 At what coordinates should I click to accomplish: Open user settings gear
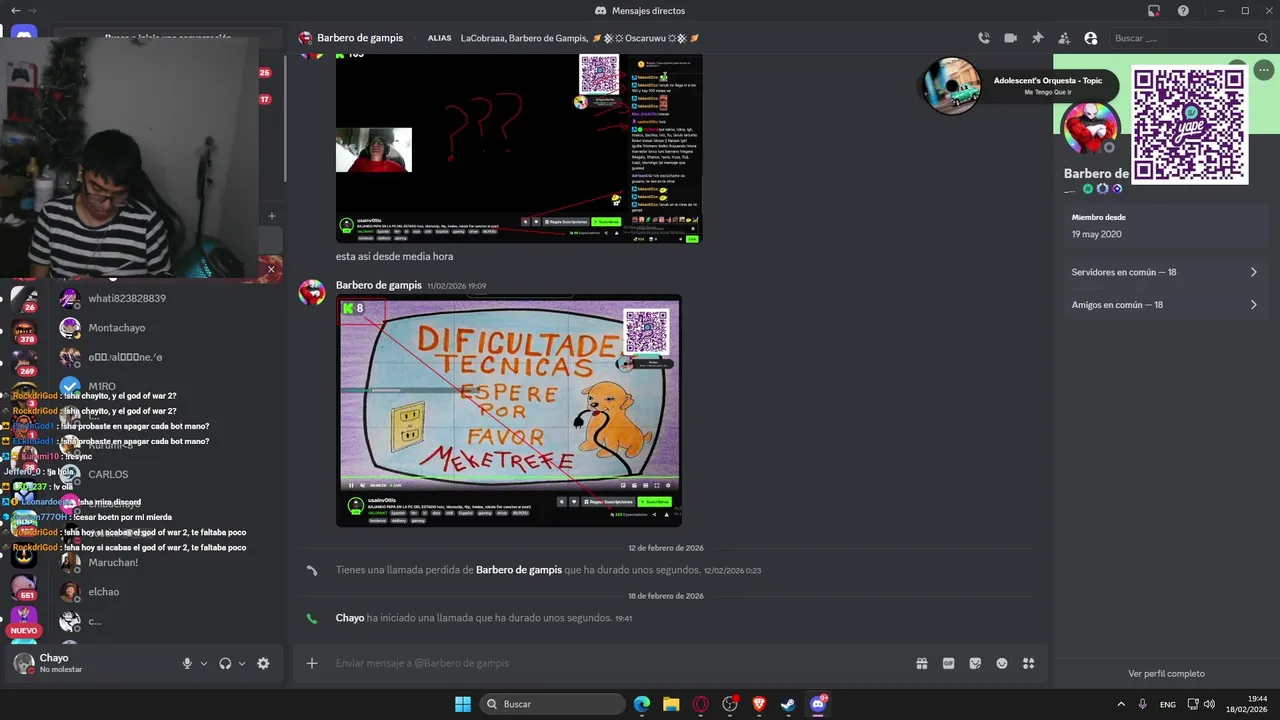pos(263,663)
